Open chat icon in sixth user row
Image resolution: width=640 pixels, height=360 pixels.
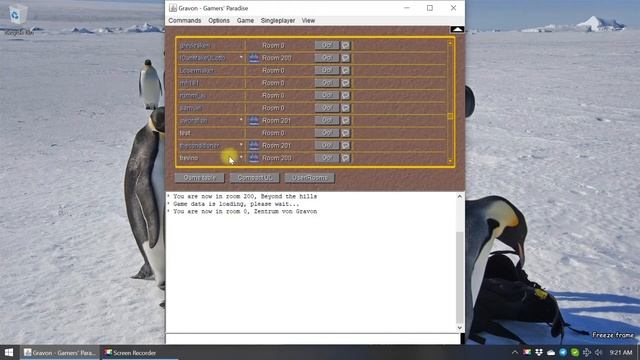(x=346, y=108)
